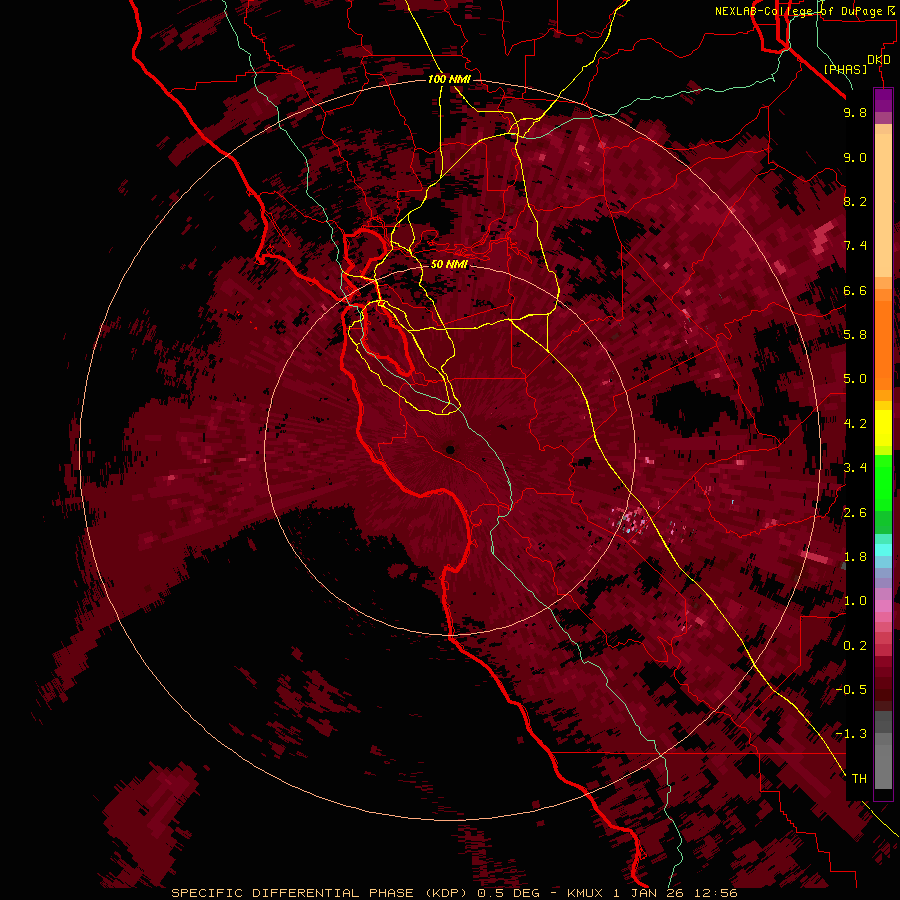Click the 5.0 value on the color scale
The width and height of the screenshot is (900, 900).
[x=855, y=379]
